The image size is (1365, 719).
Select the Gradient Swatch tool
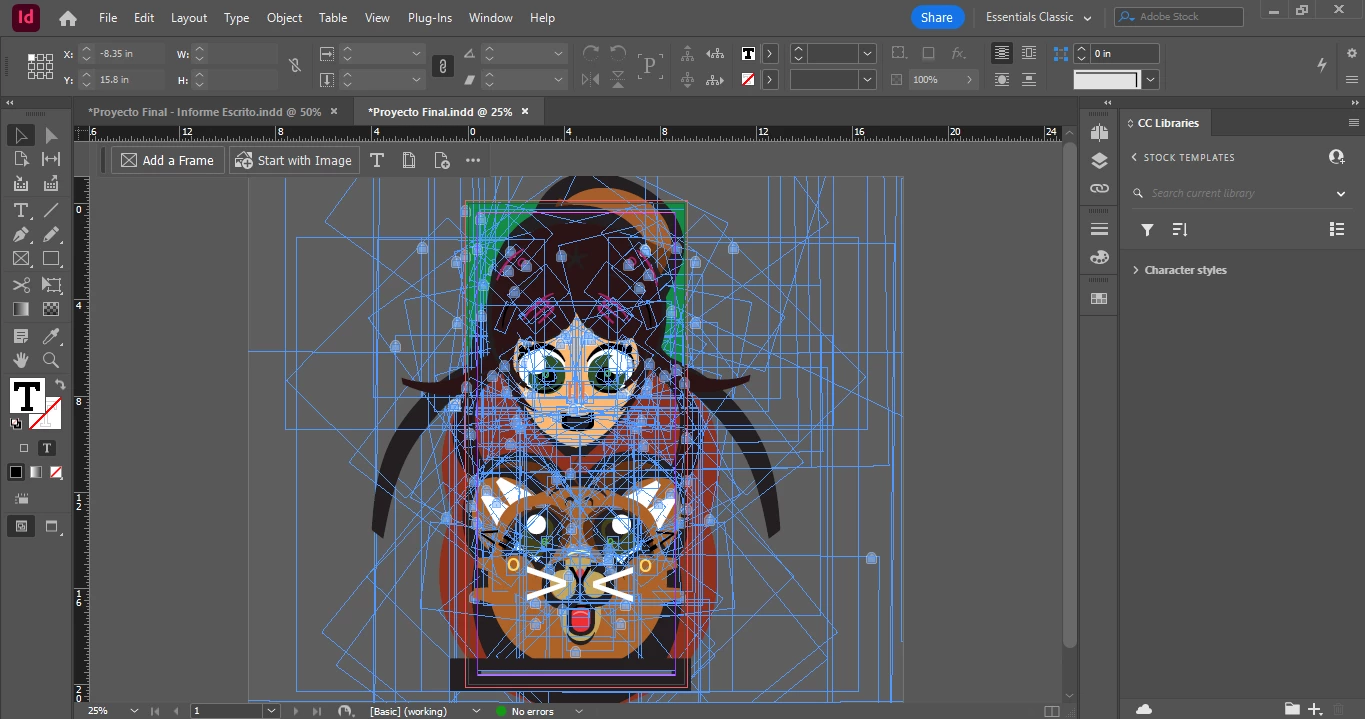click(21, 310)
